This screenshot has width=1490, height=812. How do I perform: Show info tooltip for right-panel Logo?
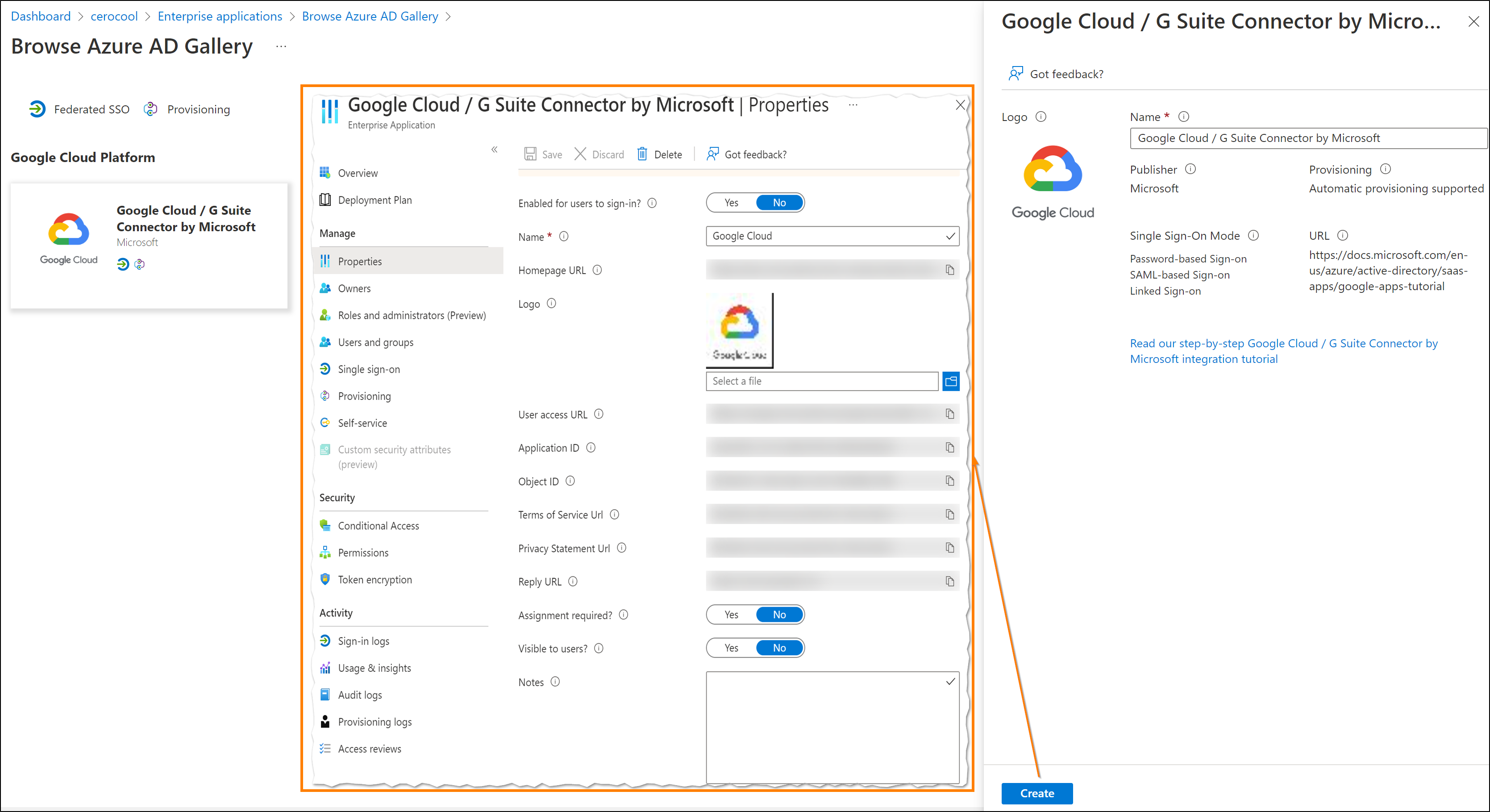pos(1041,116)
